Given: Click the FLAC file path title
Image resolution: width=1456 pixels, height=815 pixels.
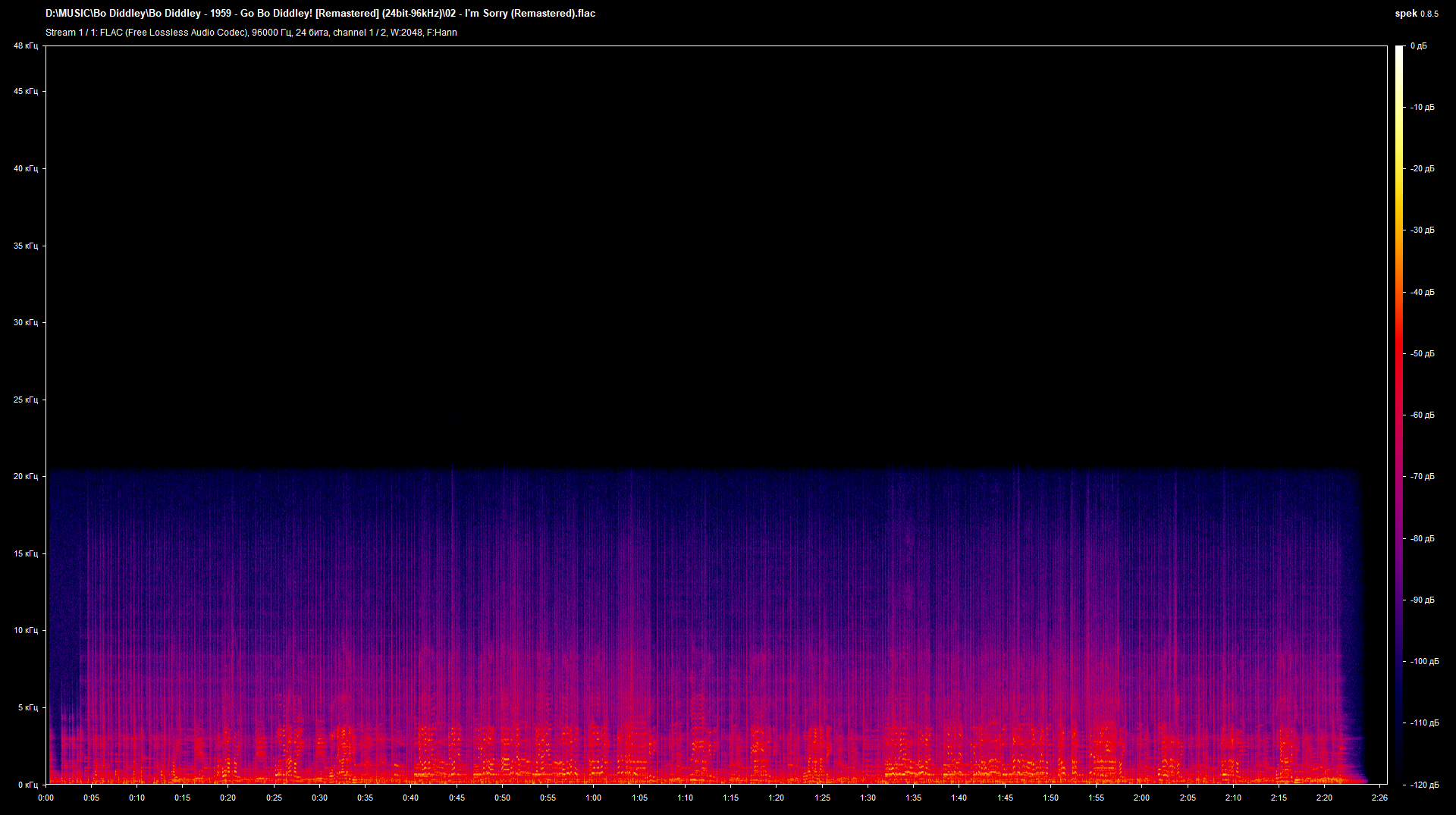Looking at the screenshot, I should [320, 14].
